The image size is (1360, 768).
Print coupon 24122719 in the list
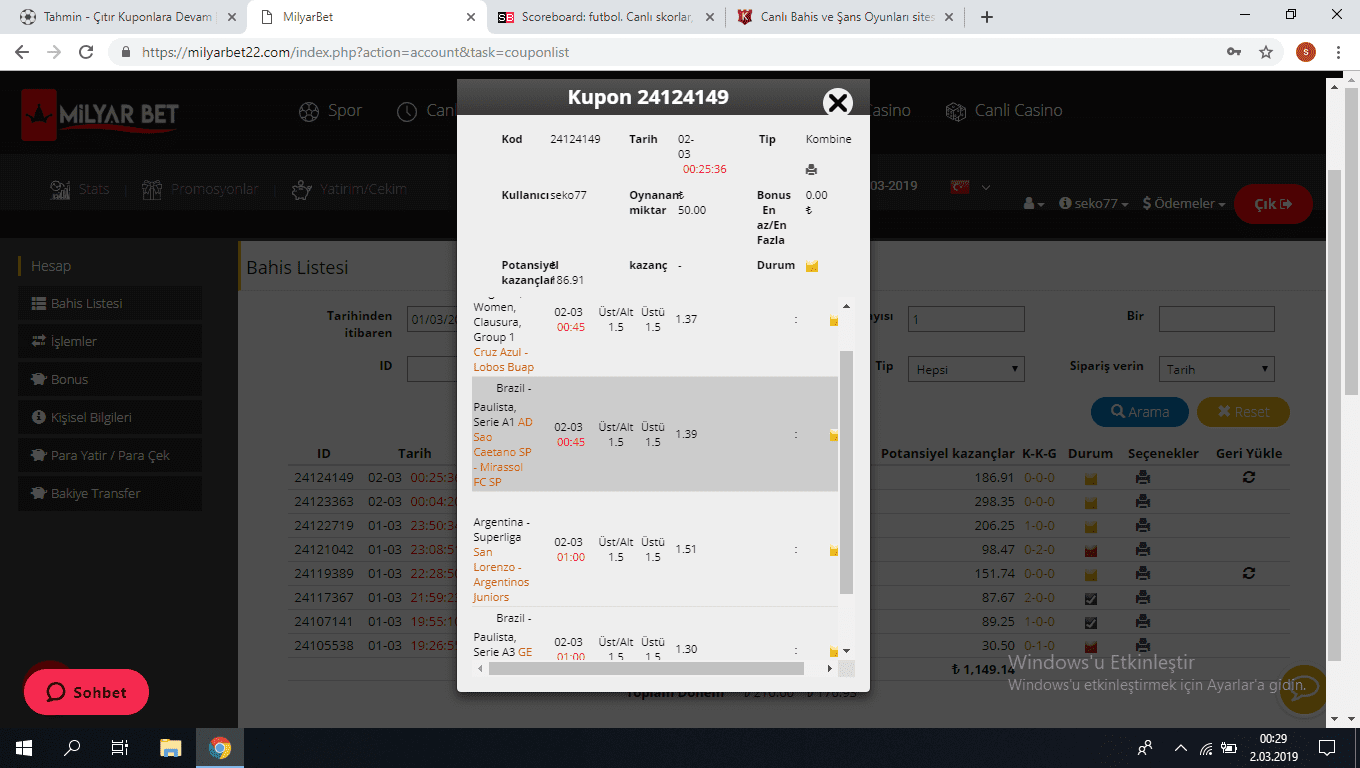click(1143, 526)
